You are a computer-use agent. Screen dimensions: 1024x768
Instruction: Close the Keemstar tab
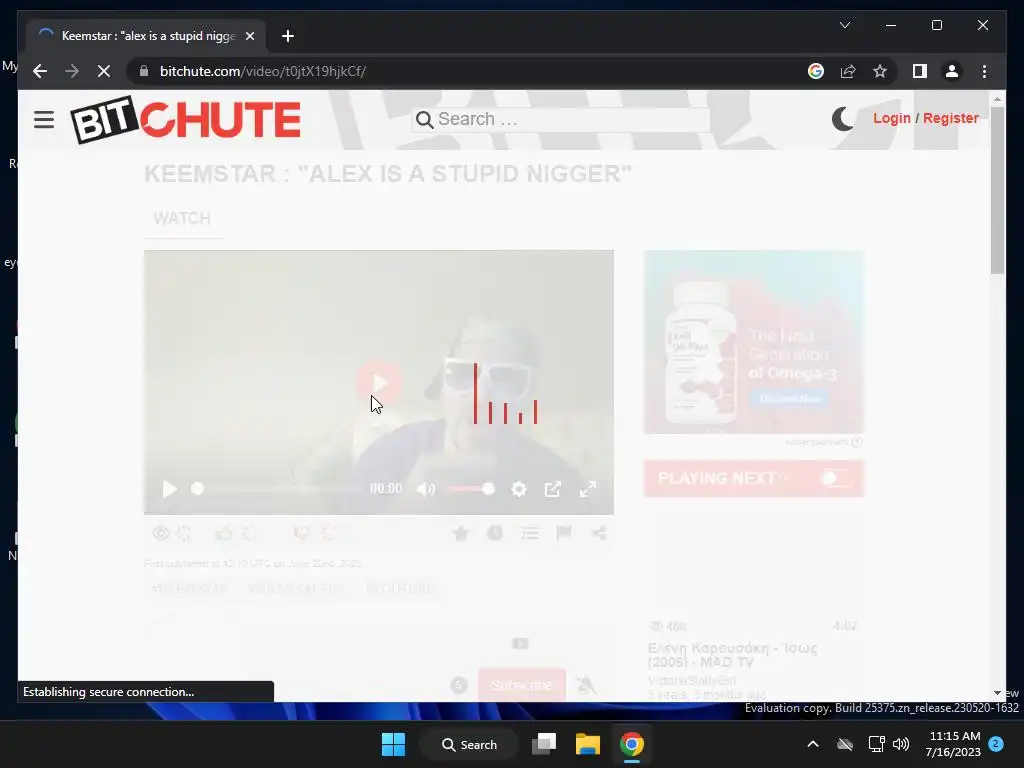pyautogui.click(x=249, y=36)
